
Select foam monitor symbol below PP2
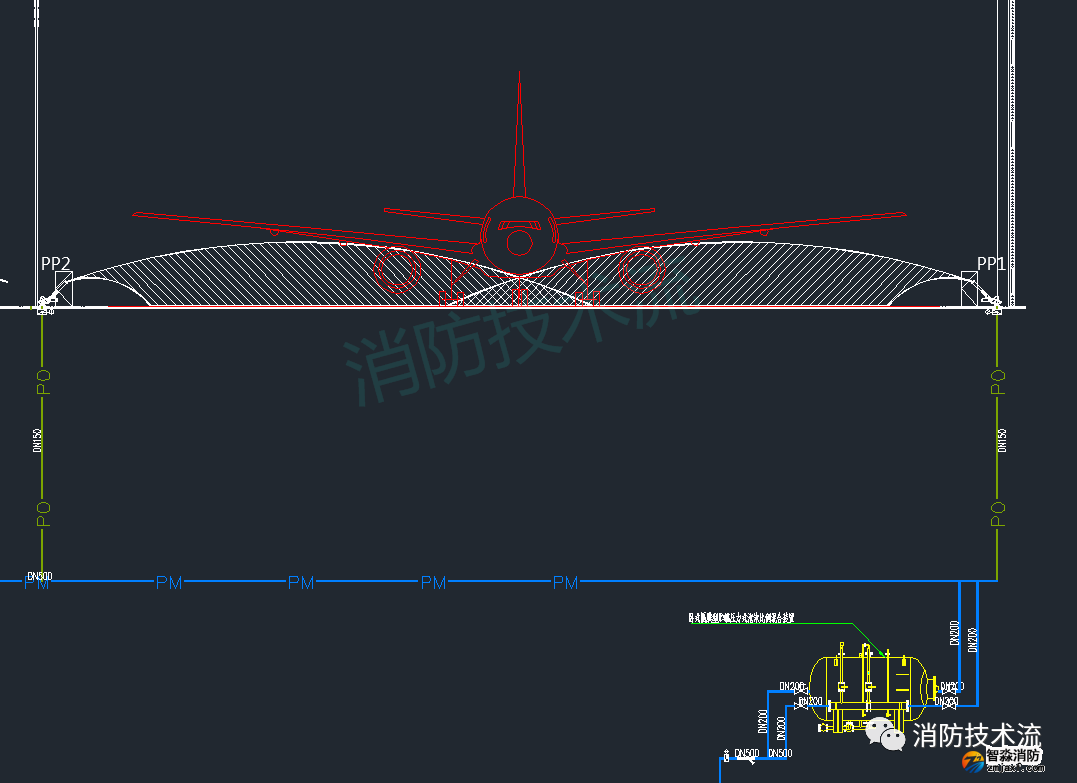pos(45,305)
